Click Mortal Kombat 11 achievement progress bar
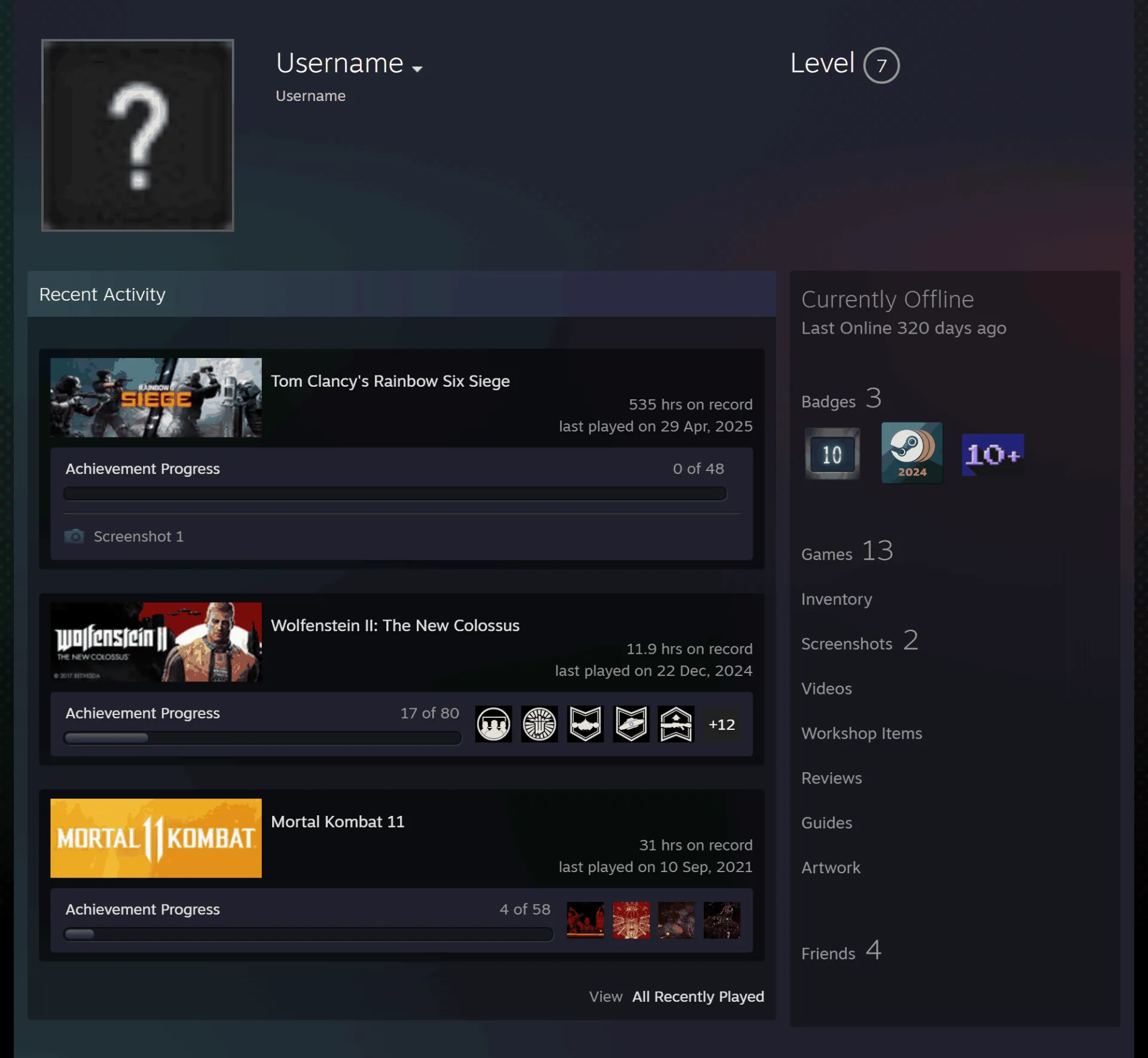The height and width of the screenshot is (1058, 1148). [308, 934]
